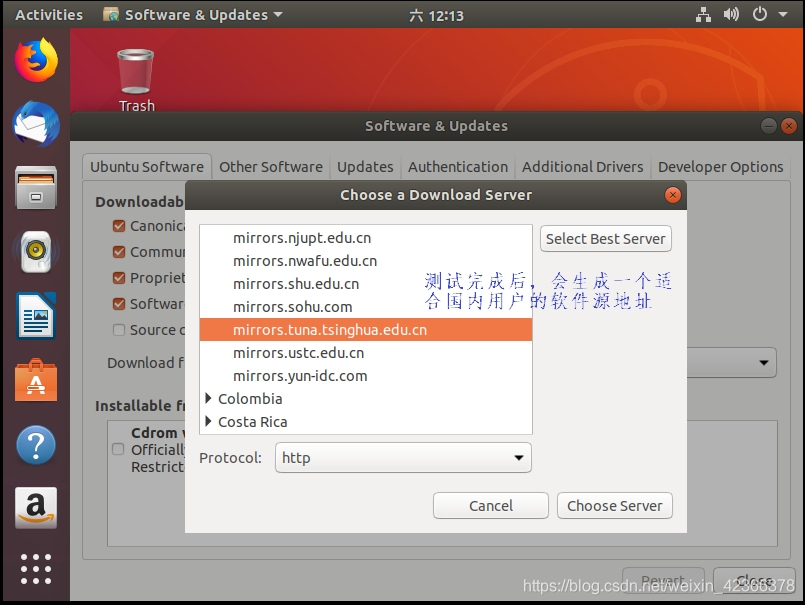This screenshot has height=605, width=805.
Task: Open Rhythmbox music player in dock
Action: [36, 252]
